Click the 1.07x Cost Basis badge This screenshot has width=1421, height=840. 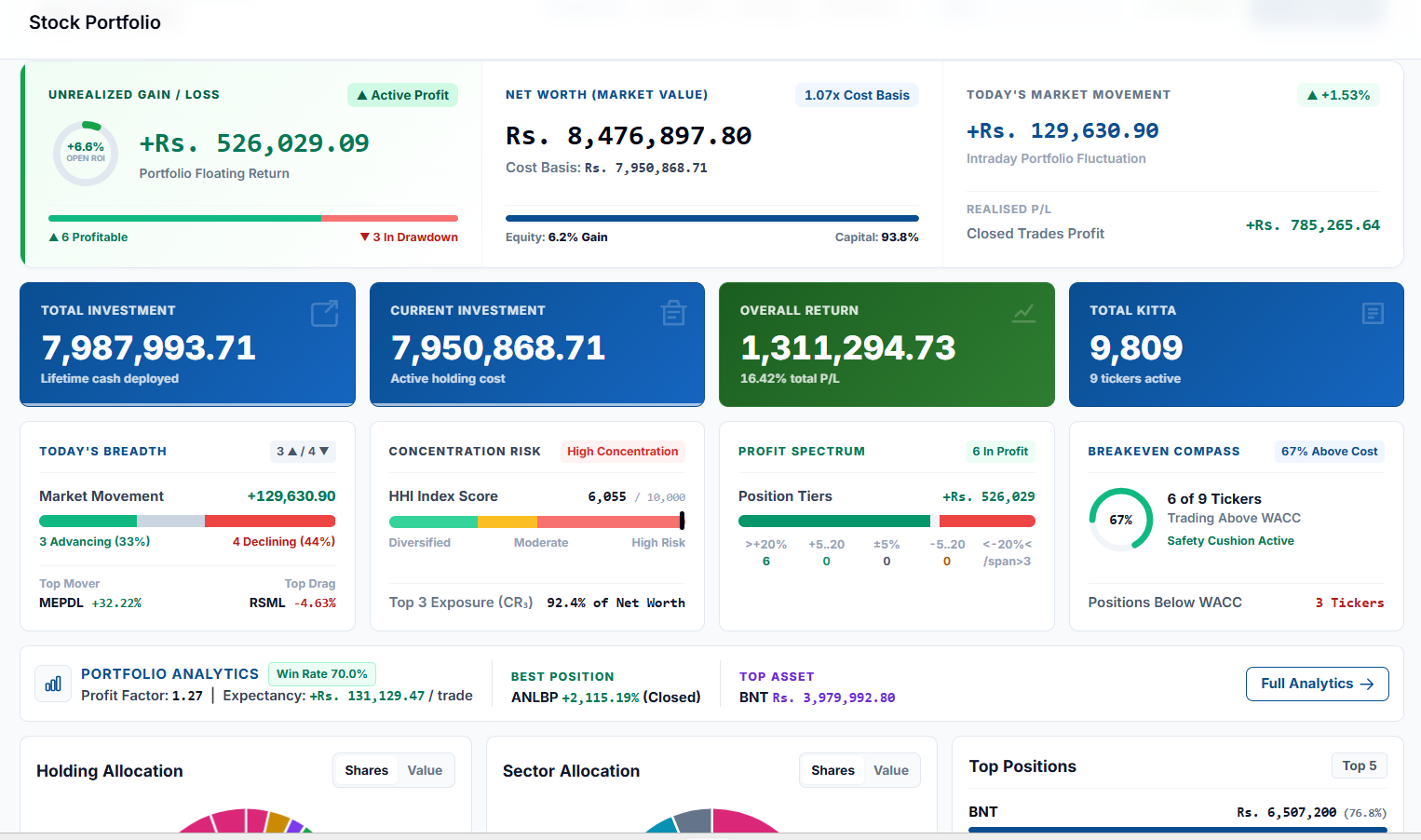click(857, 95)
